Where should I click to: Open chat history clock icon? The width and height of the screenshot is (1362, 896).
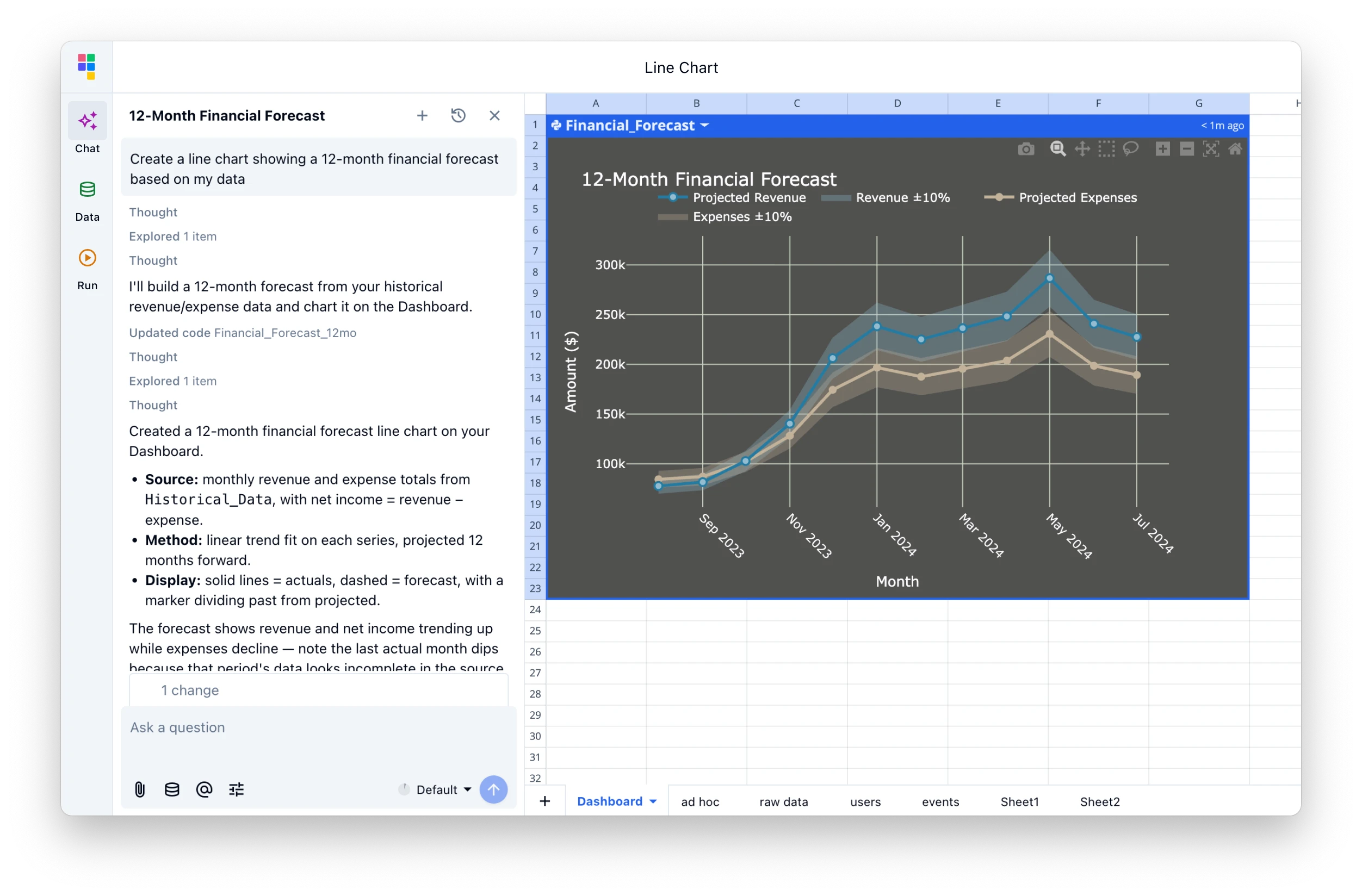[458, 116]
